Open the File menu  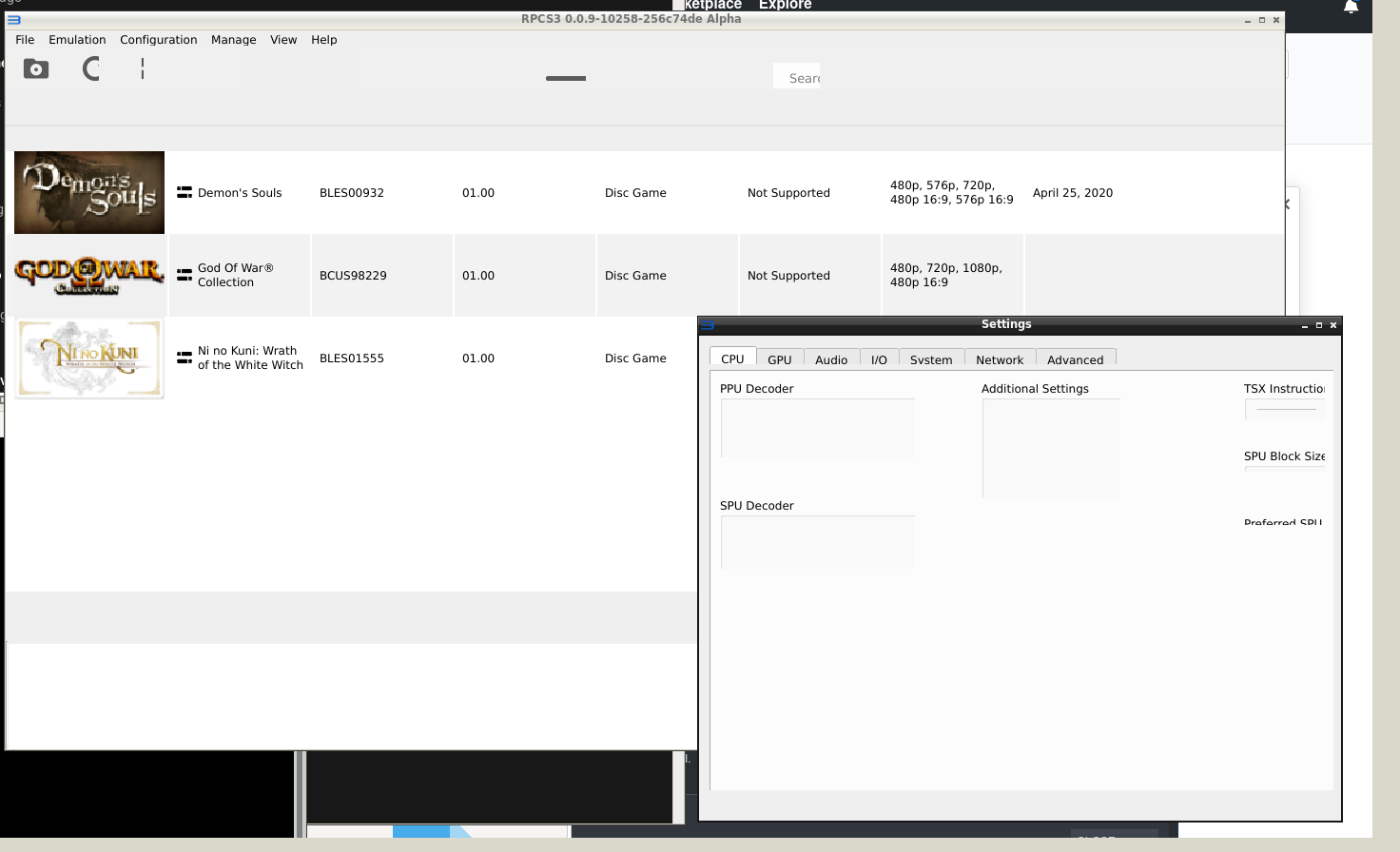point(25,40)
